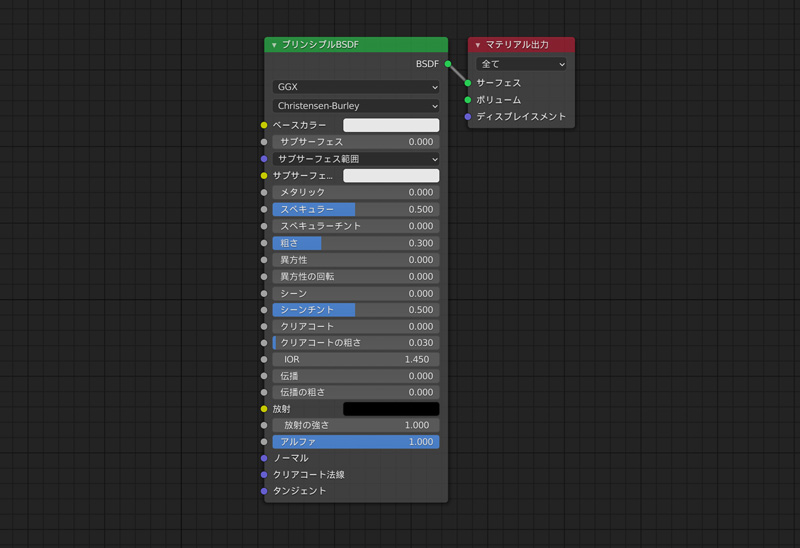This screenshot has width=800, height=548.
Task: Click the white ベースカラー color swatch
Action: pos(391,126)
